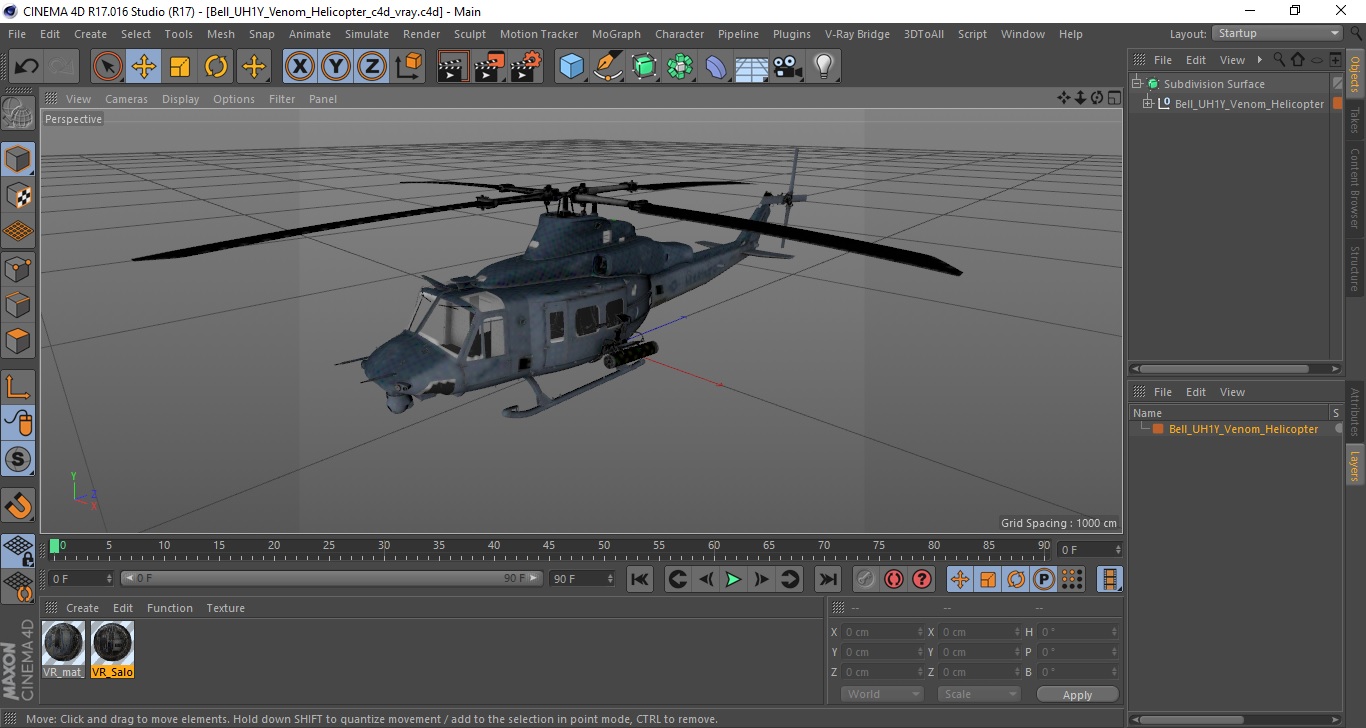Toggle Z axis lock

[x=371, y=67]
